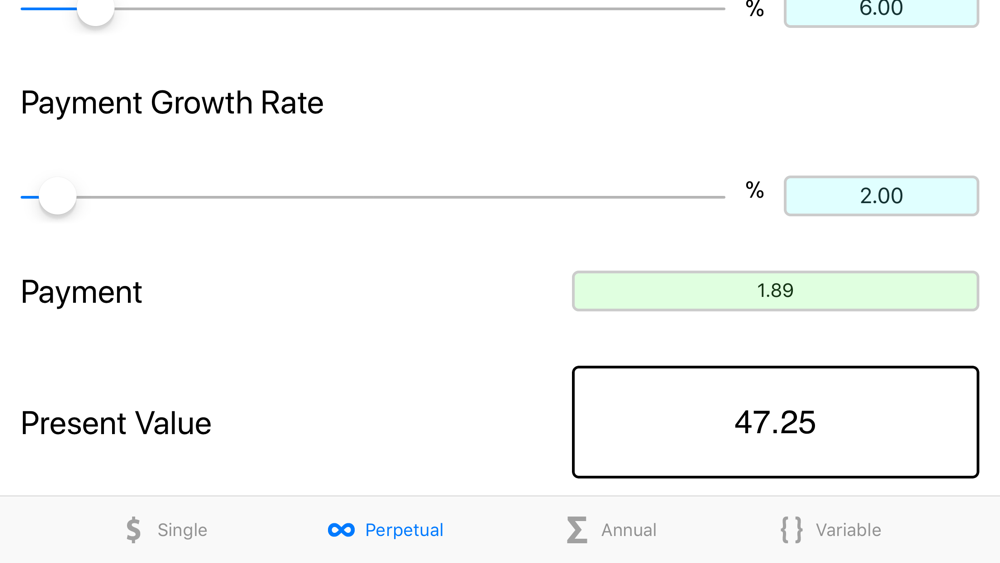
Task: Switch to the Single tab label
Action: tap(182, 530)
